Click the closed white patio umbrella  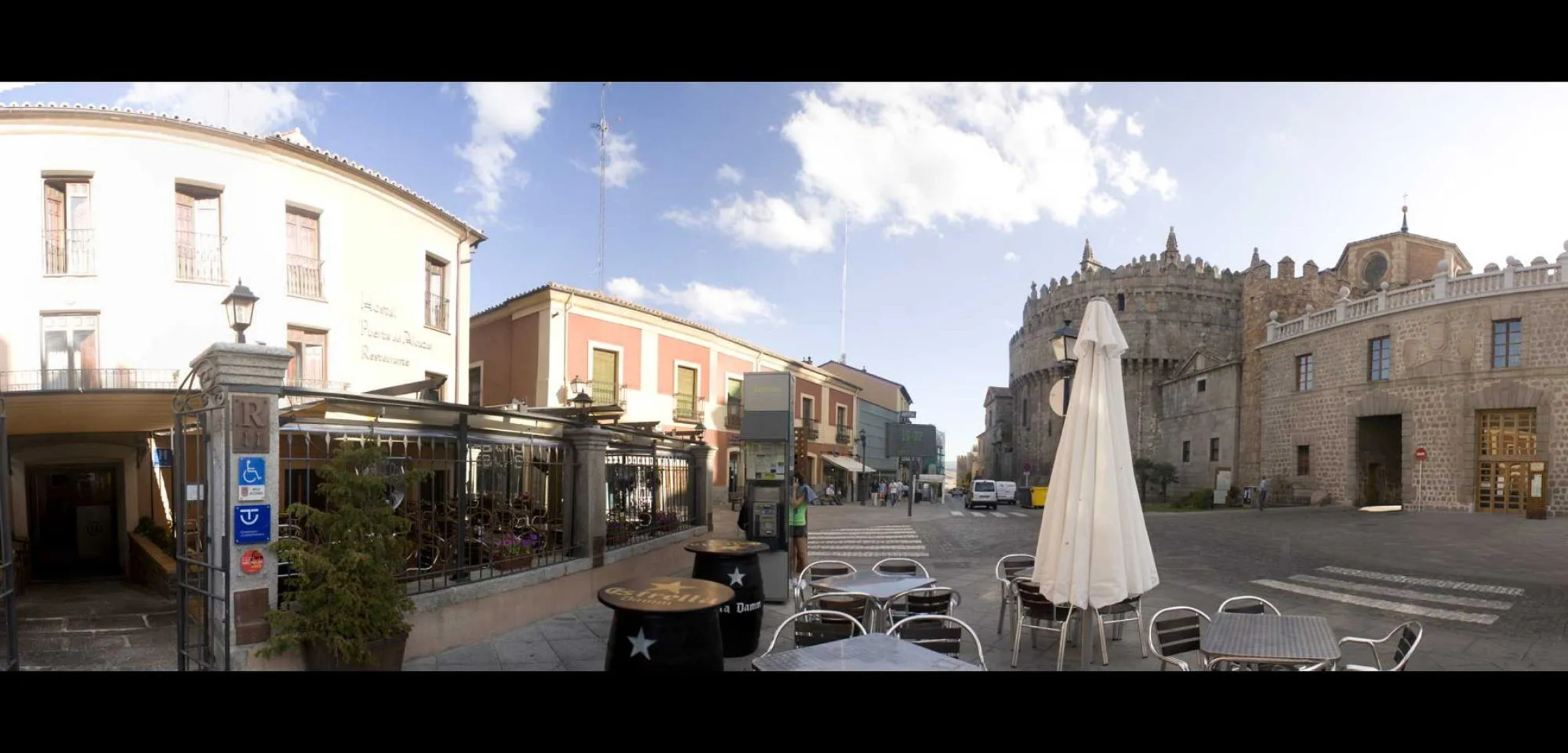coord(1093,460)
